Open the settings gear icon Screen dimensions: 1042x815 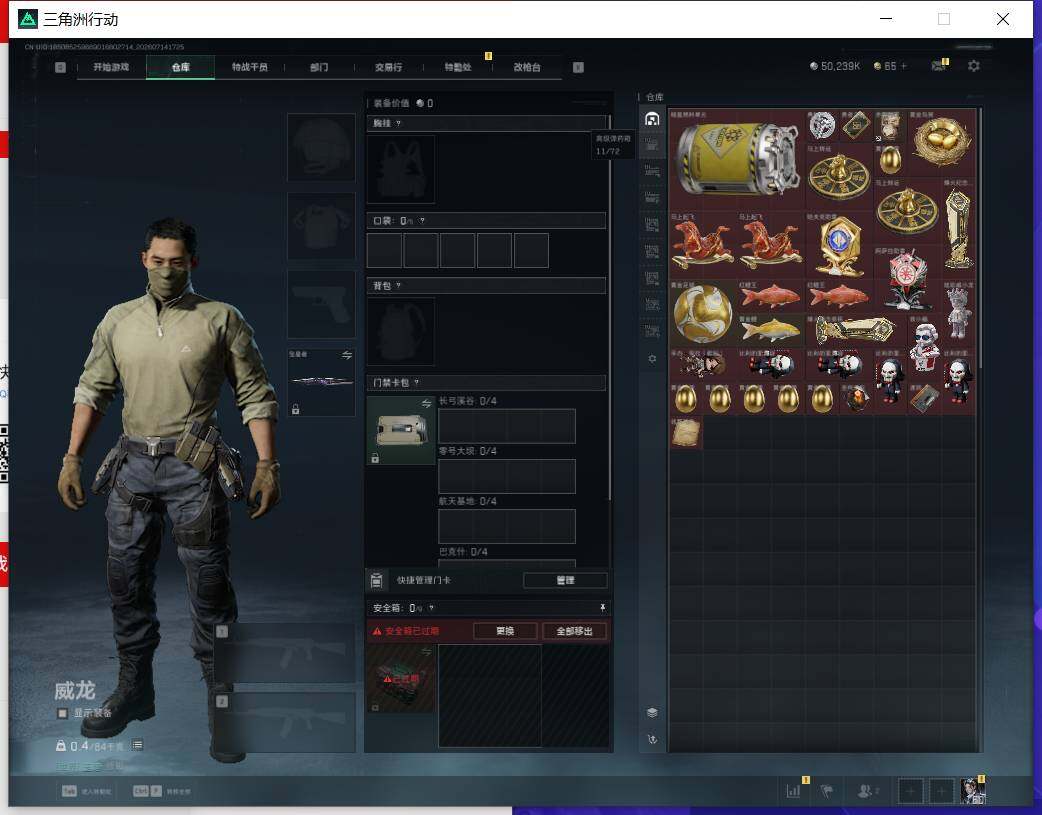pos(974,66)
